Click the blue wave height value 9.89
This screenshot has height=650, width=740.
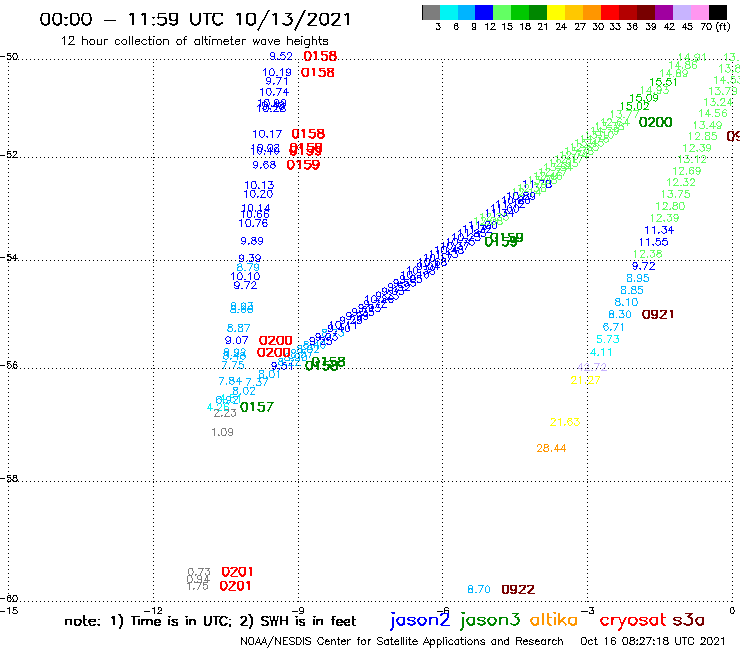click(x=252, y=241)
